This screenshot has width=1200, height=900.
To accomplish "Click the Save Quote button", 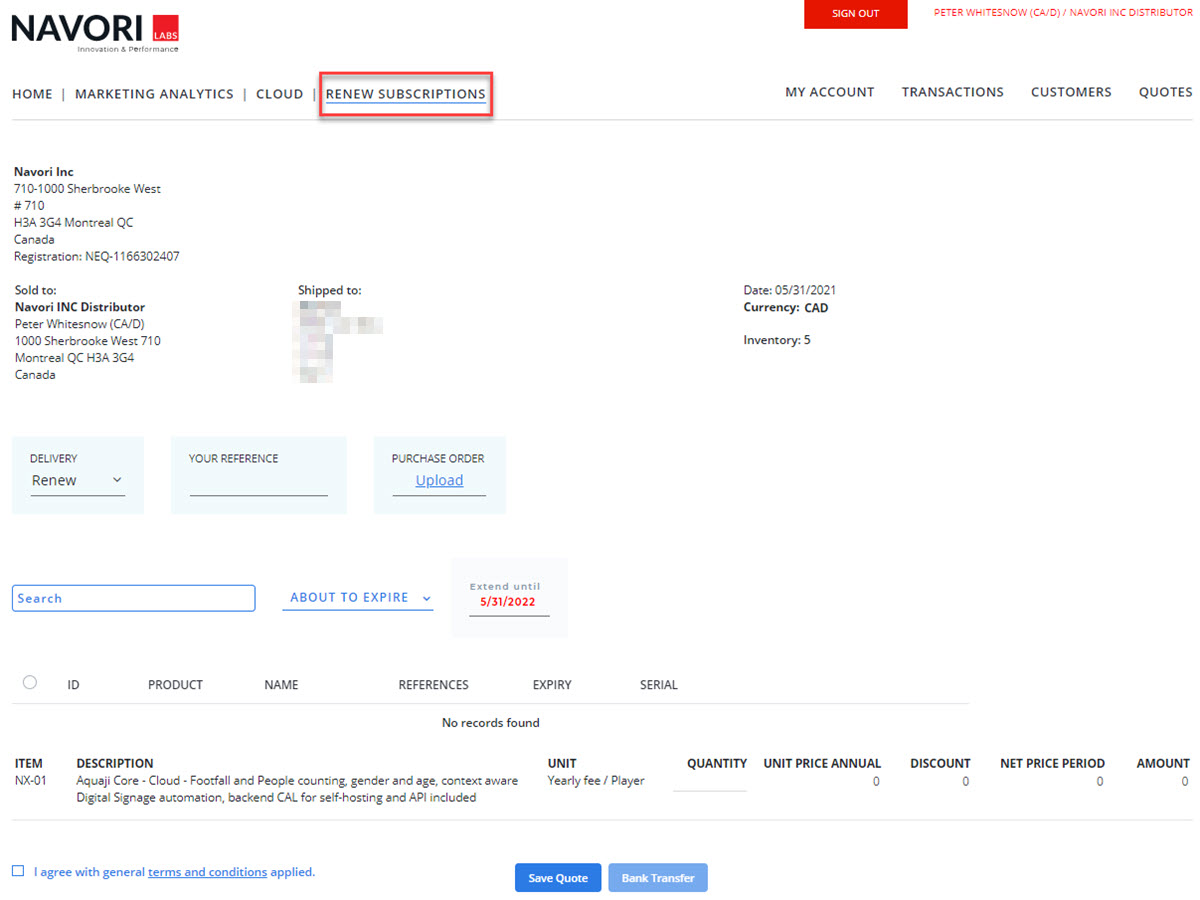I will 558,878.
